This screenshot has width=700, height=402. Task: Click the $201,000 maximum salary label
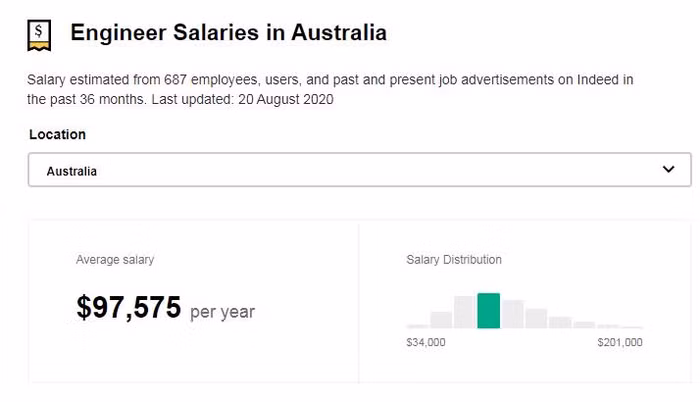pos(619,342)
